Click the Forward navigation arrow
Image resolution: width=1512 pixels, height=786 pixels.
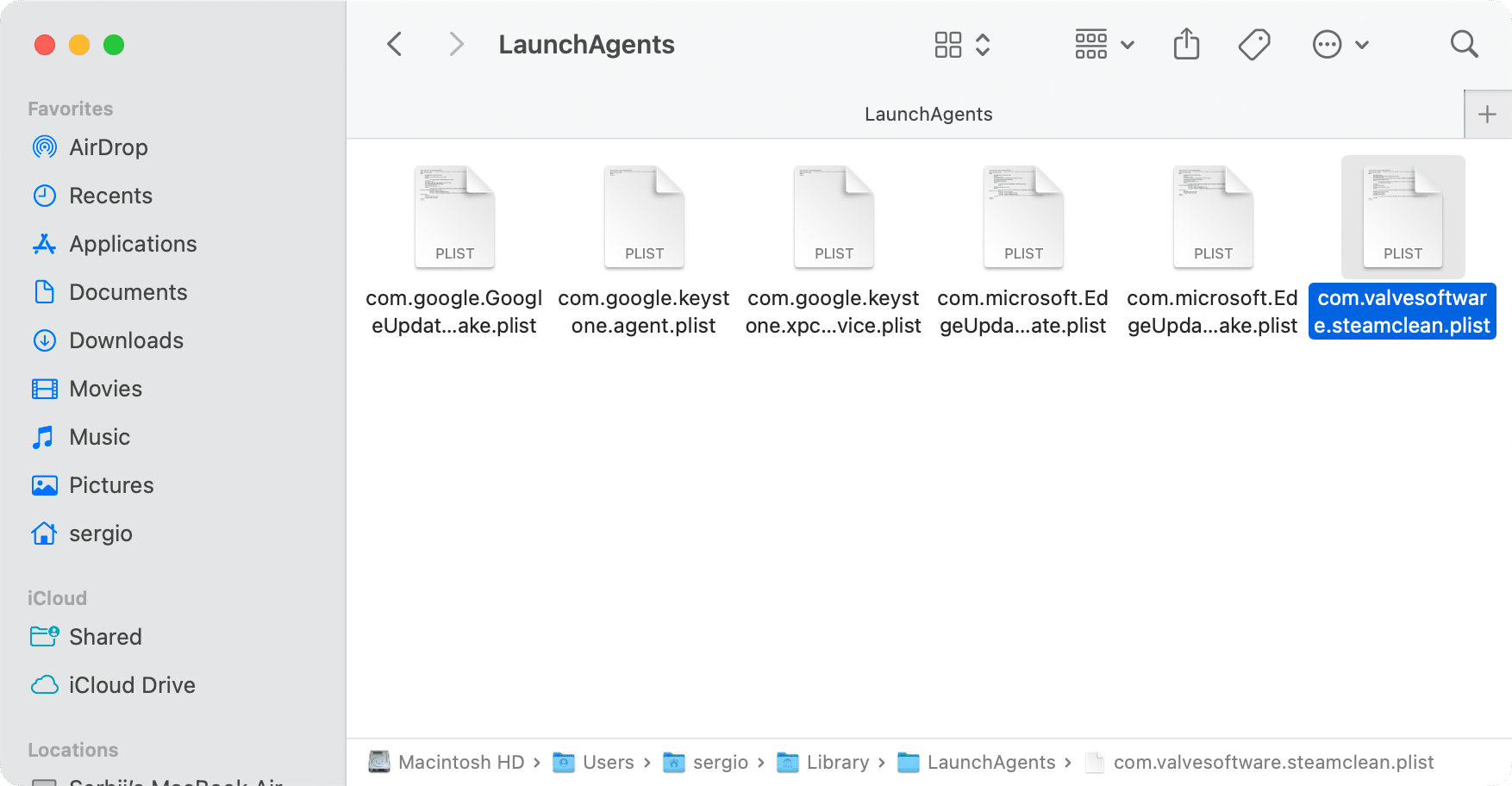click(456, 45)
